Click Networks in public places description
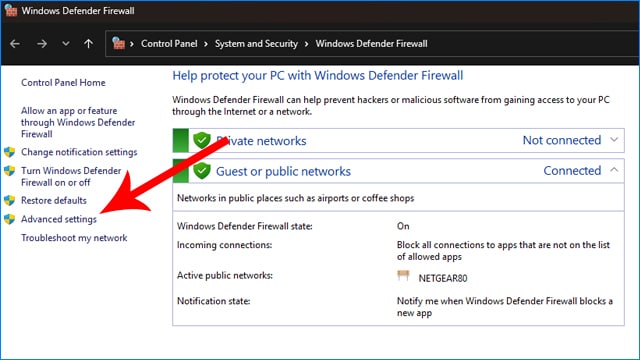 tap(296, 198)
